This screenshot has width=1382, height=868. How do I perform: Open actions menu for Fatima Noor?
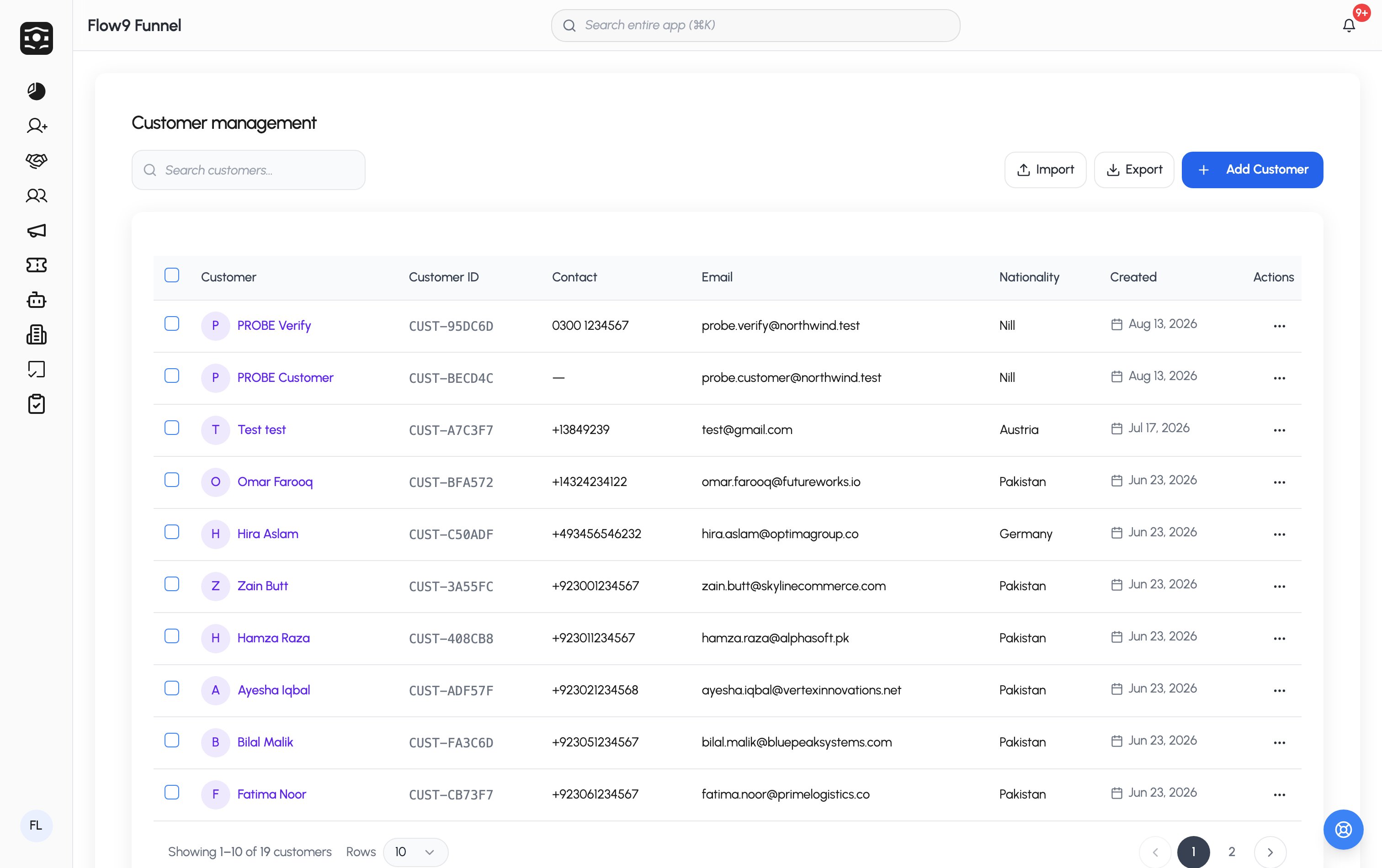[1279, 794]
